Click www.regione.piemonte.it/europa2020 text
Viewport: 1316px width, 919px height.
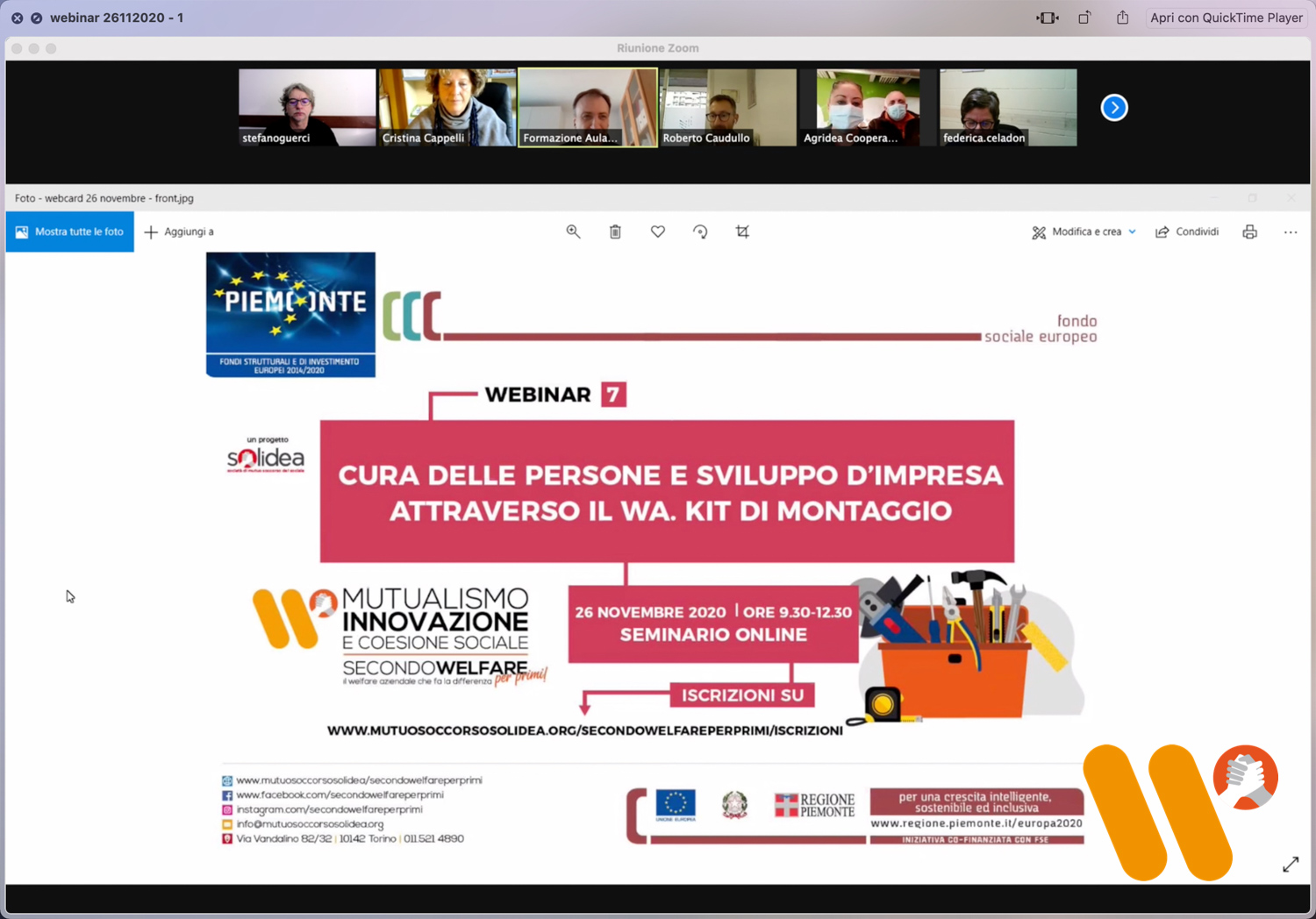point(976,823)
